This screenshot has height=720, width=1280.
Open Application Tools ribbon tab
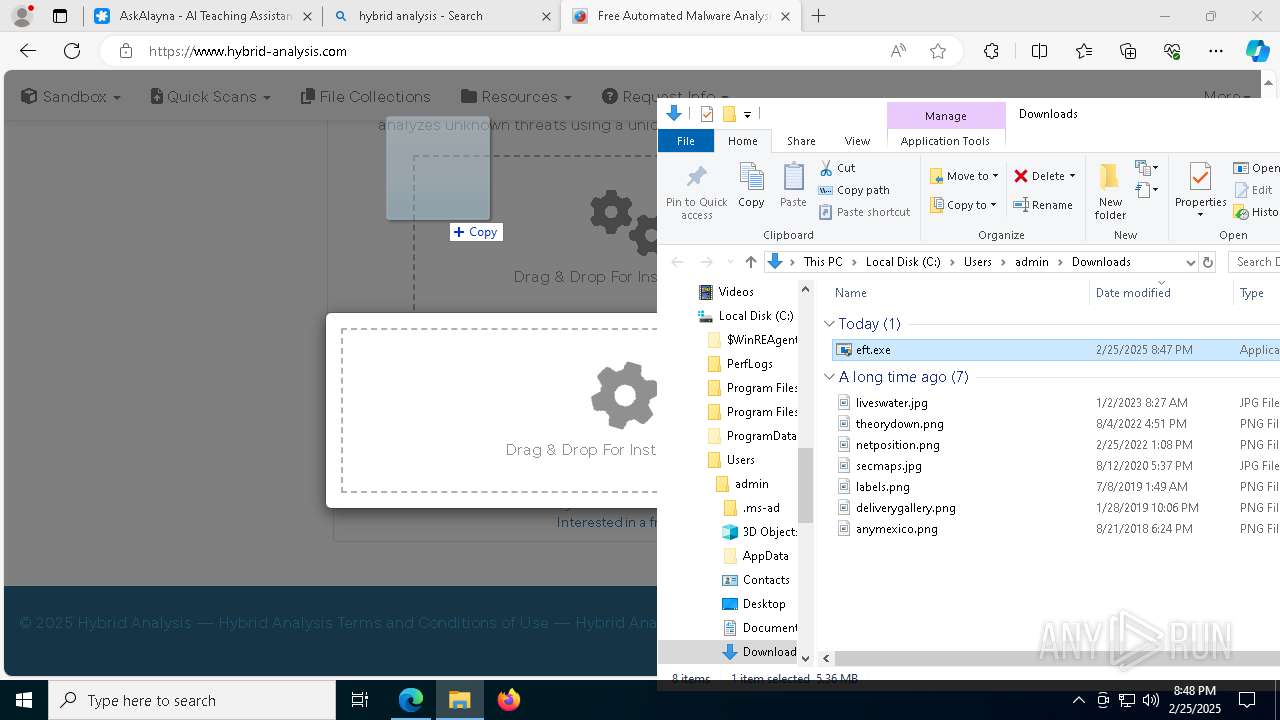tap(945, 141)
